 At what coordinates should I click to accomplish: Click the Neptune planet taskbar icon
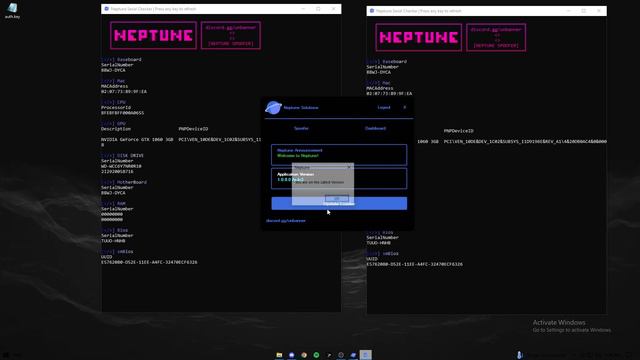click(x=353, y=355)
